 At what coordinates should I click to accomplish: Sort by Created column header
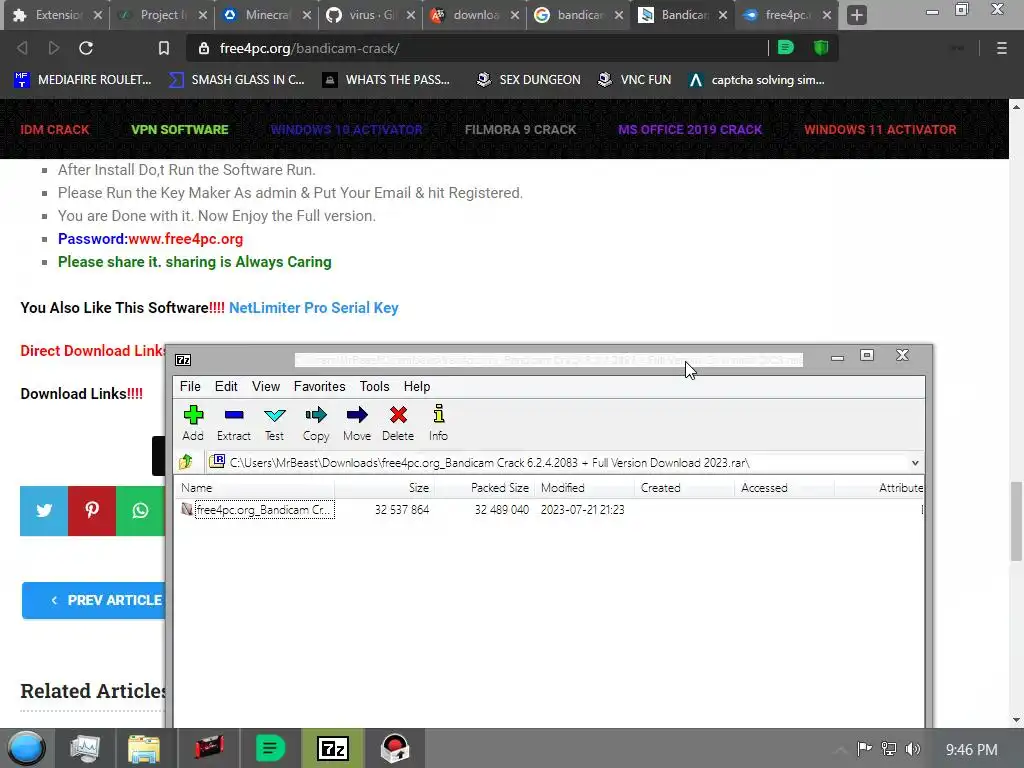point(684,488)
